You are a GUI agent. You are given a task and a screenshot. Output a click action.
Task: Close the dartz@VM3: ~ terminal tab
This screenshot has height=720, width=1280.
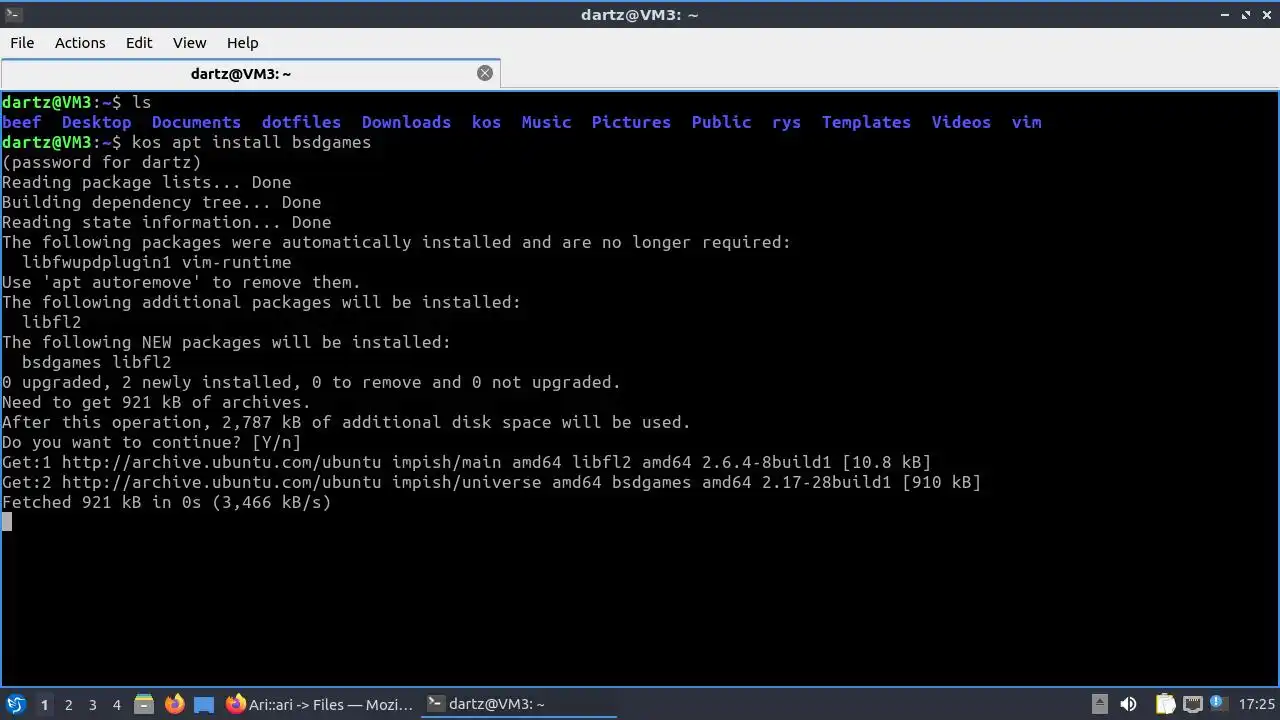pos(485,73)
